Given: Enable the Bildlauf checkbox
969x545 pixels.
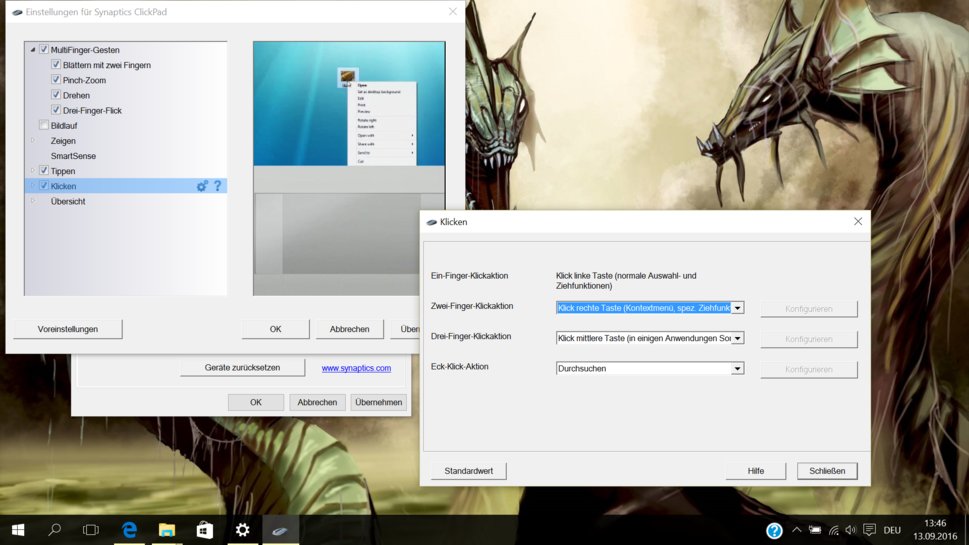Looking at the screenshot, I should click(x=43, y=126).
